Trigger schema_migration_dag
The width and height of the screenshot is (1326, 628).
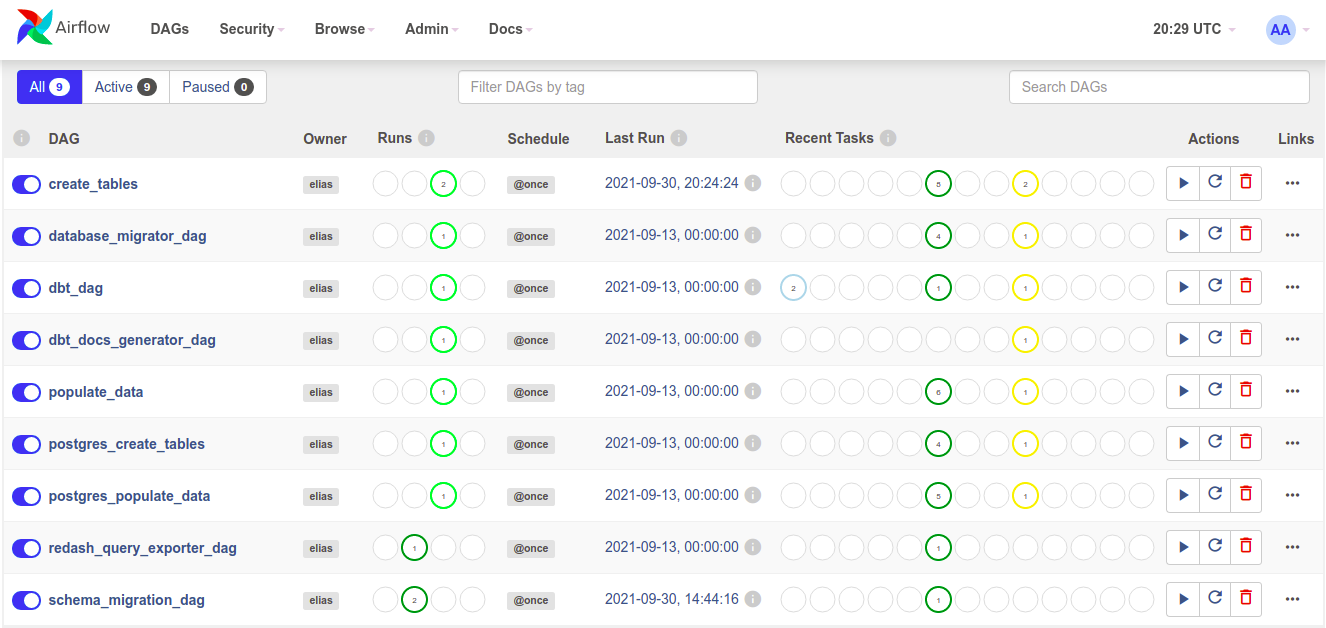coord(1183,599)
